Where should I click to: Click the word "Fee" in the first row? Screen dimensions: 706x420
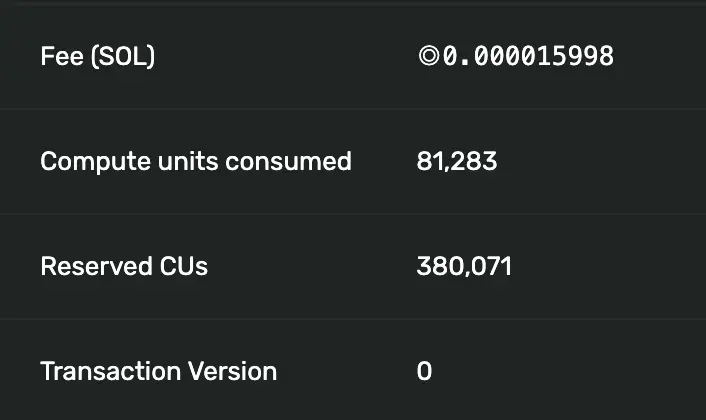[62, 56]
